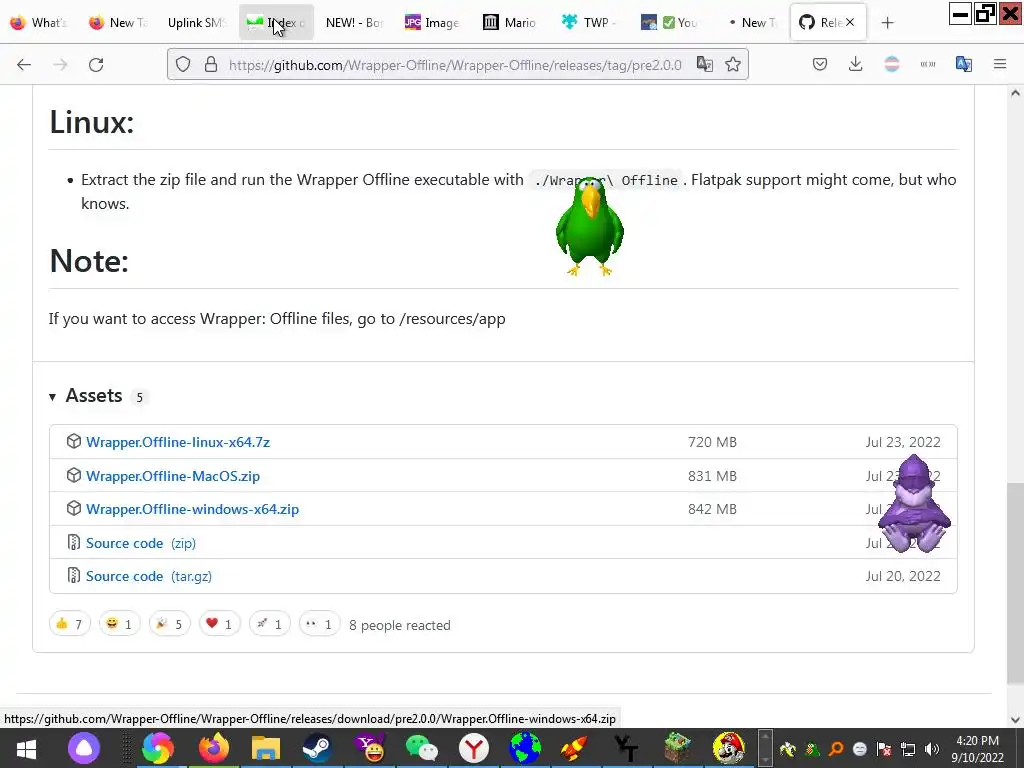Click the scrollbar up arrow

(1015, 93)
